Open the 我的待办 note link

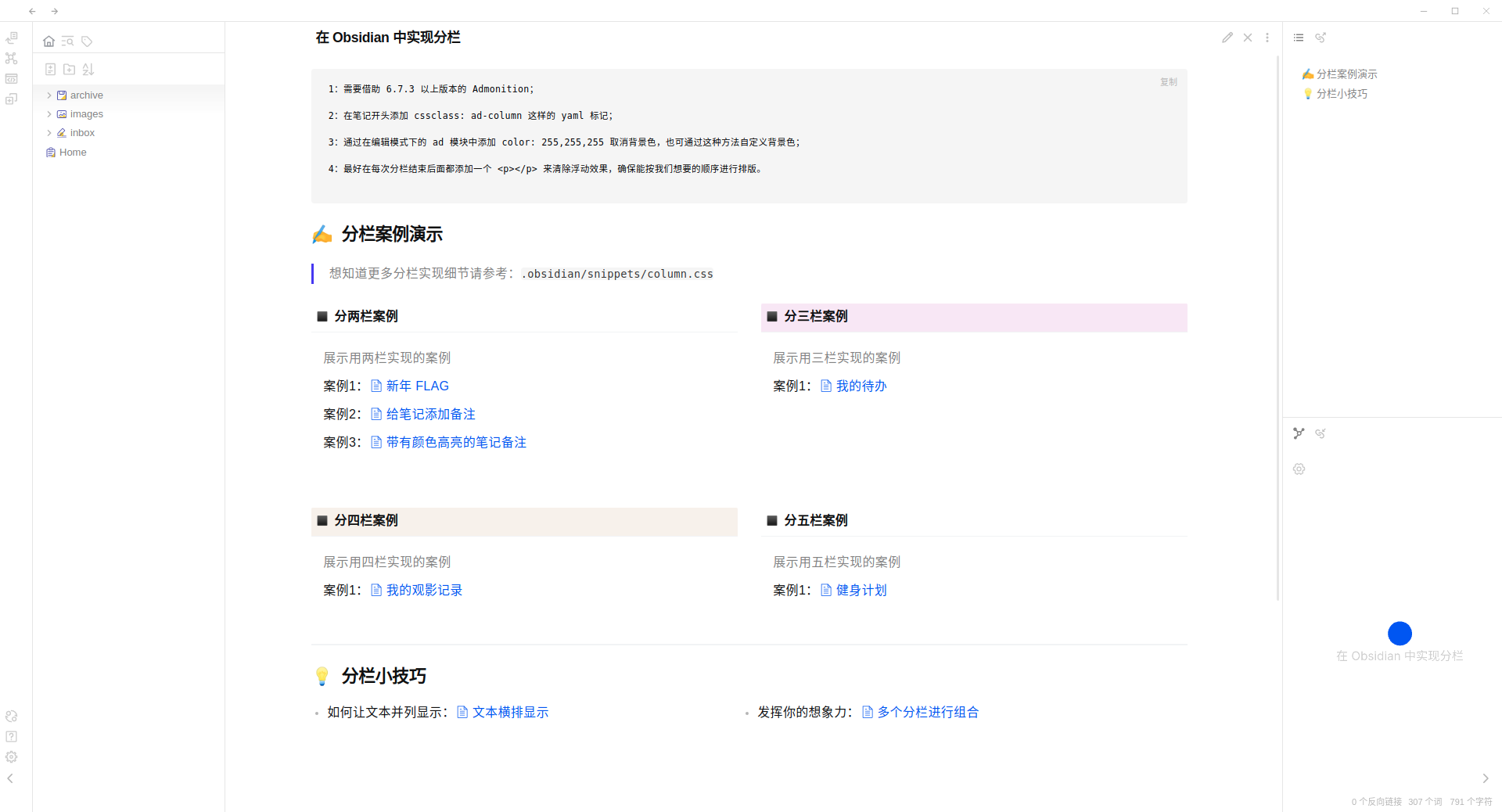coord(853,386)
